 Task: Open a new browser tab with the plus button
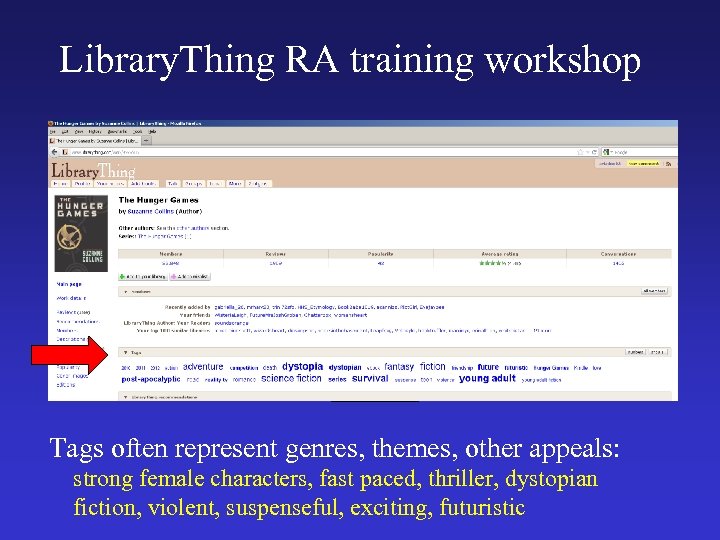pos(146,141)
